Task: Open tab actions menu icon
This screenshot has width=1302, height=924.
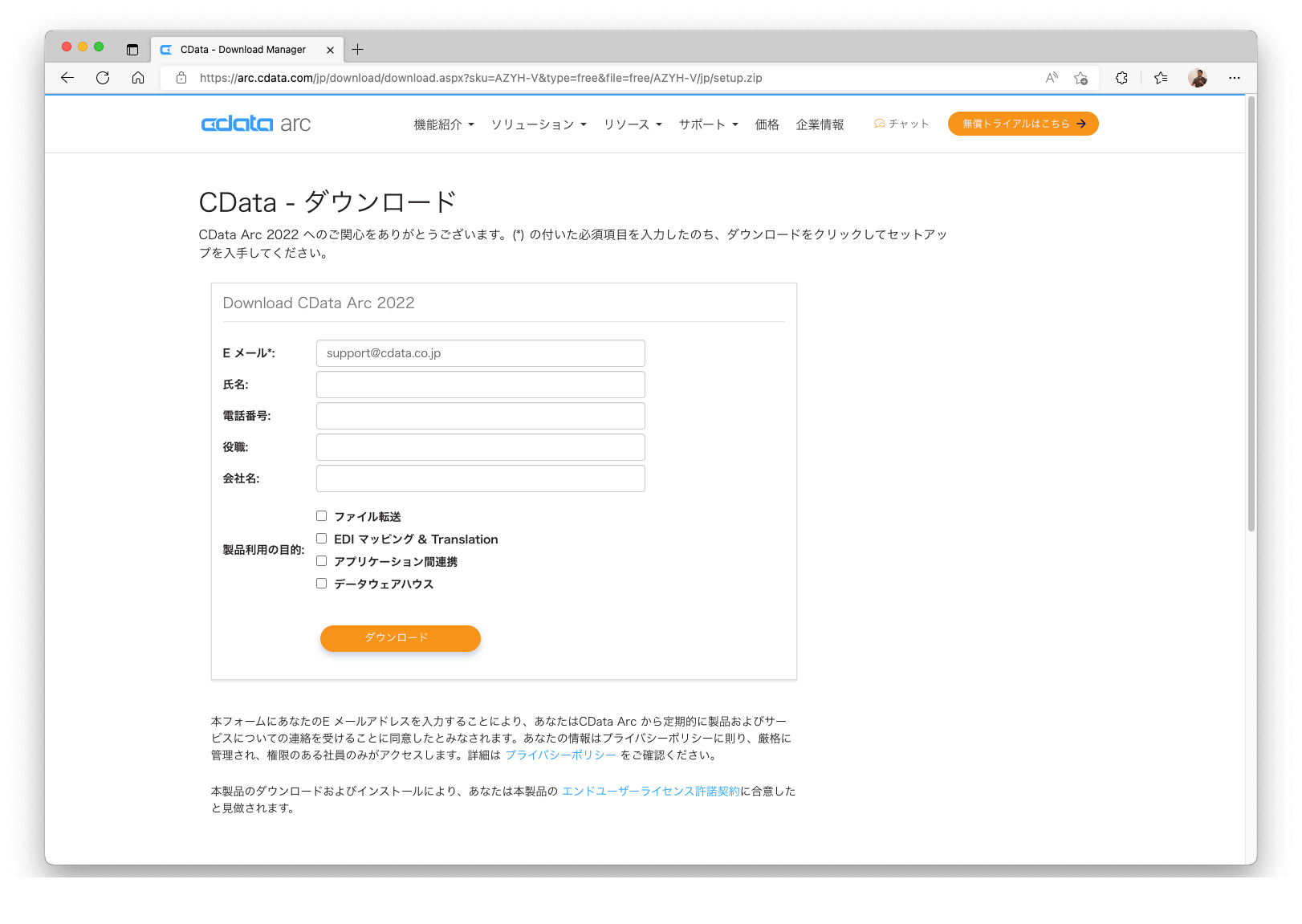Action: point(132,50)
